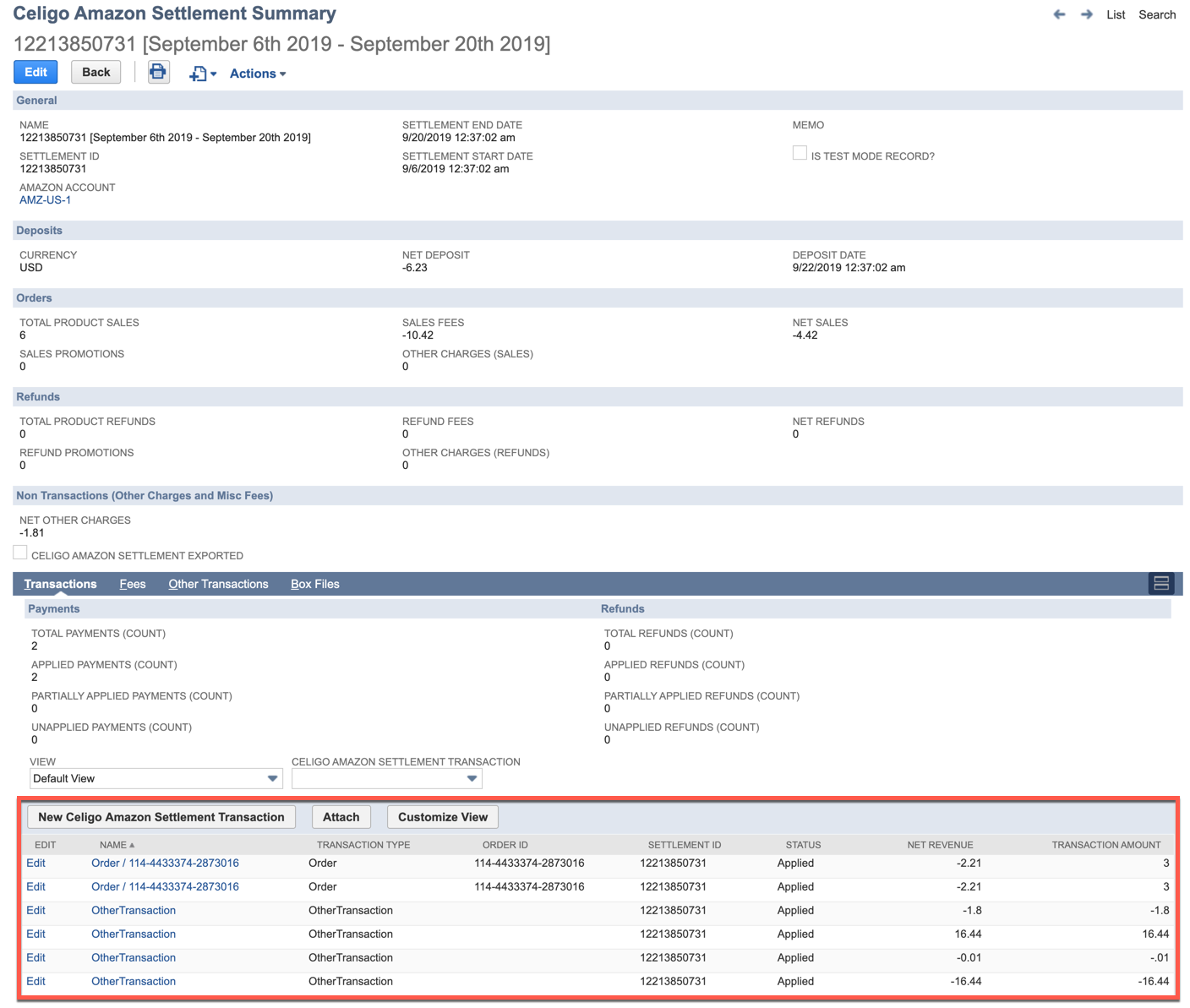The image size is (1190, 1008).
Task: Switch to the Box Files tab
Action: (315, 584)
